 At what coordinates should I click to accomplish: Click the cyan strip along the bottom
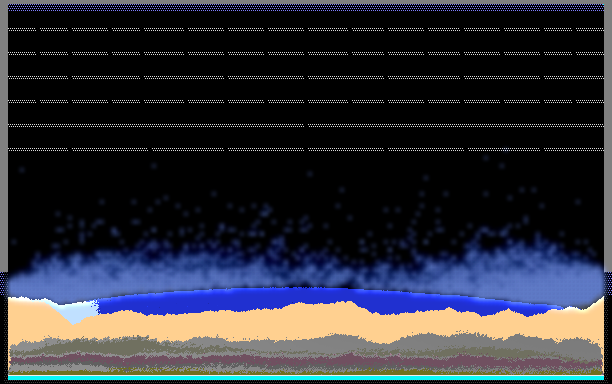point(306,378)
